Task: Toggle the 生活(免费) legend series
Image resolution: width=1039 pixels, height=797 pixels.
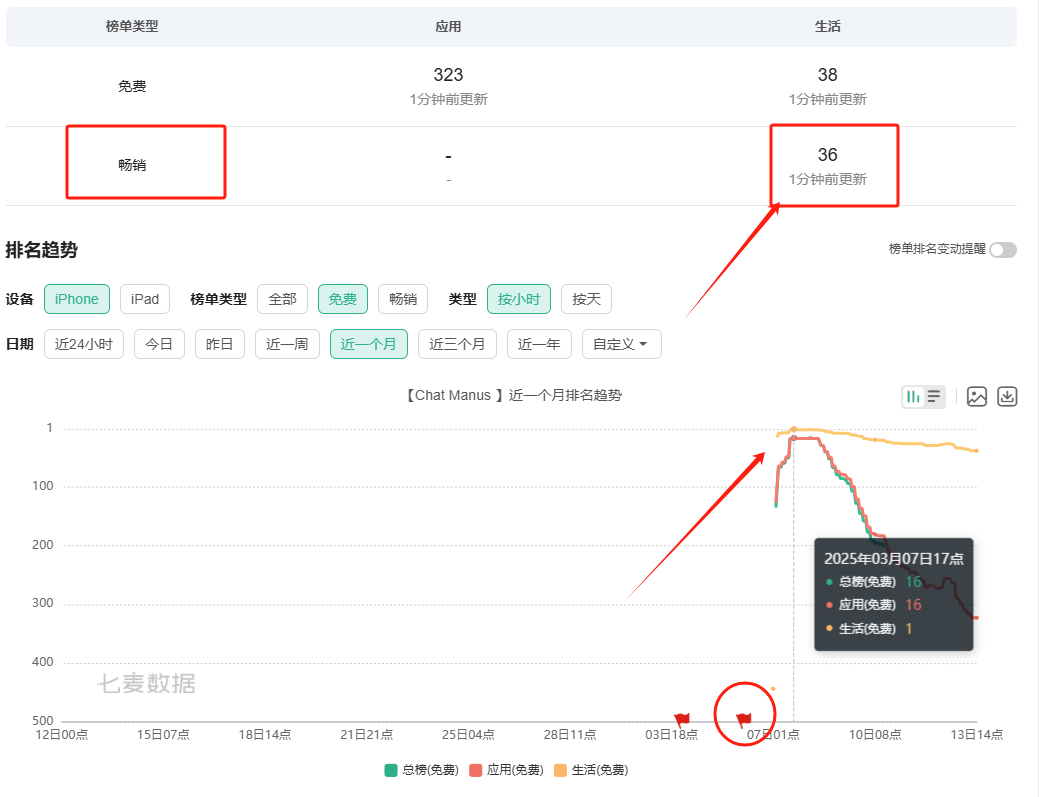Action: click(592, 770)
